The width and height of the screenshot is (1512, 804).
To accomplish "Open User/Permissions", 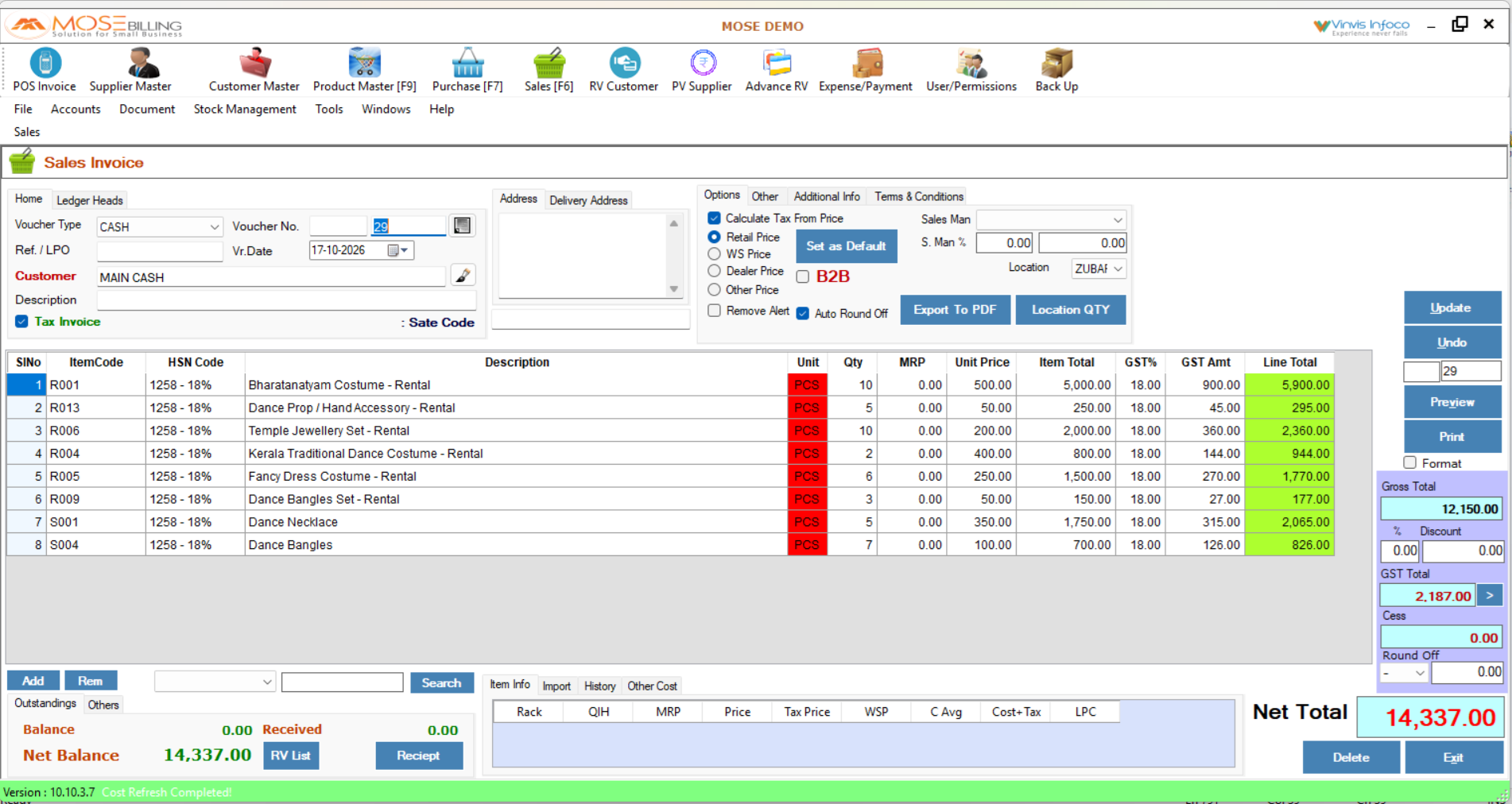I will (x=971, y=70).
